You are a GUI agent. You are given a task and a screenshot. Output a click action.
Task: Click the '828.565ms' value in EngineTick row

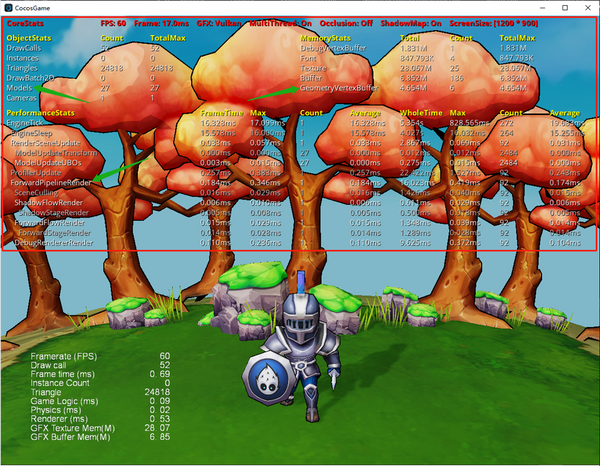click(470, 123)
